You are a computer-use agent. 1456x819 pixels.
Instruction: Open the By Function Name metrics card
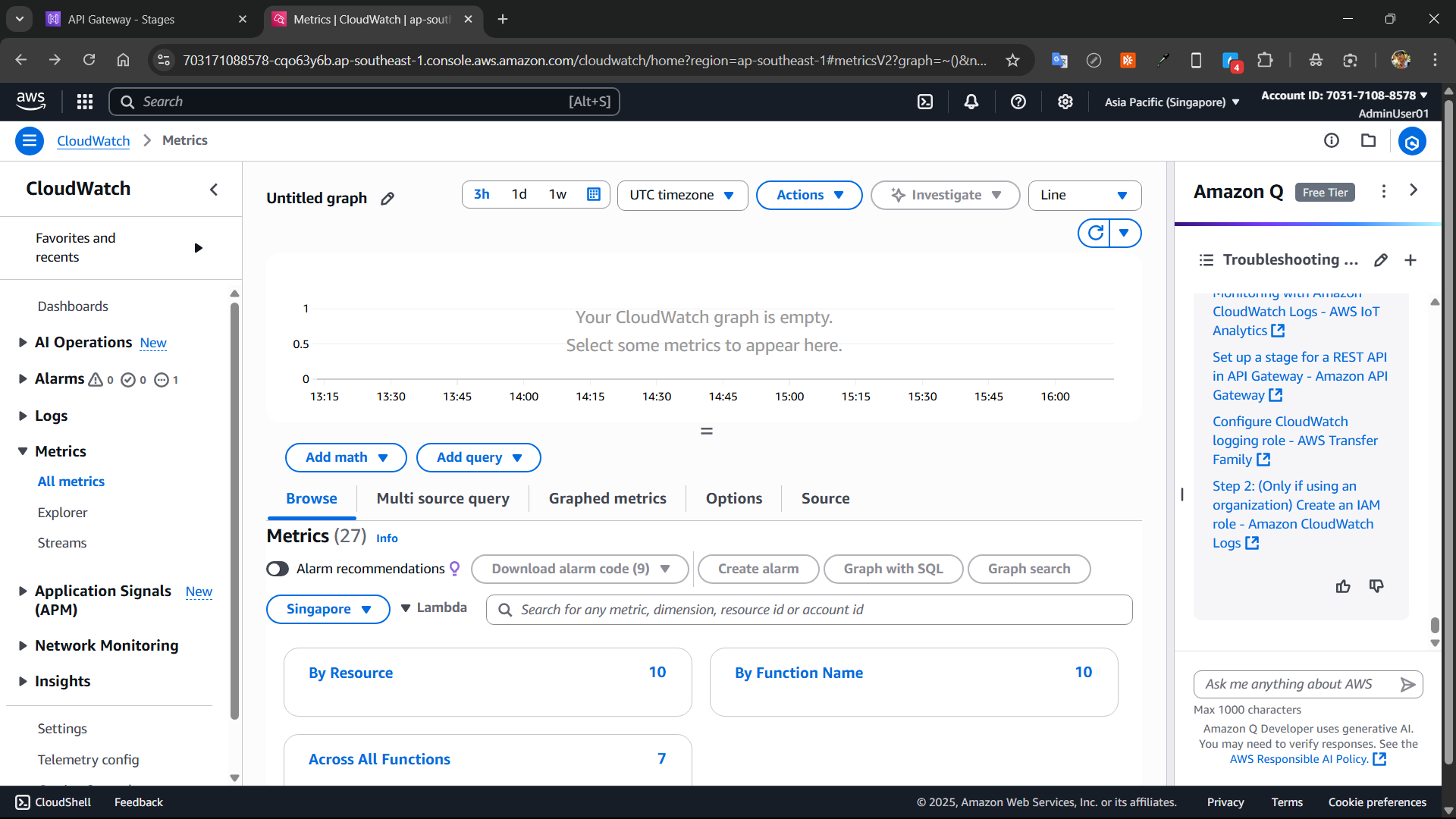click(x=914, y=682)
